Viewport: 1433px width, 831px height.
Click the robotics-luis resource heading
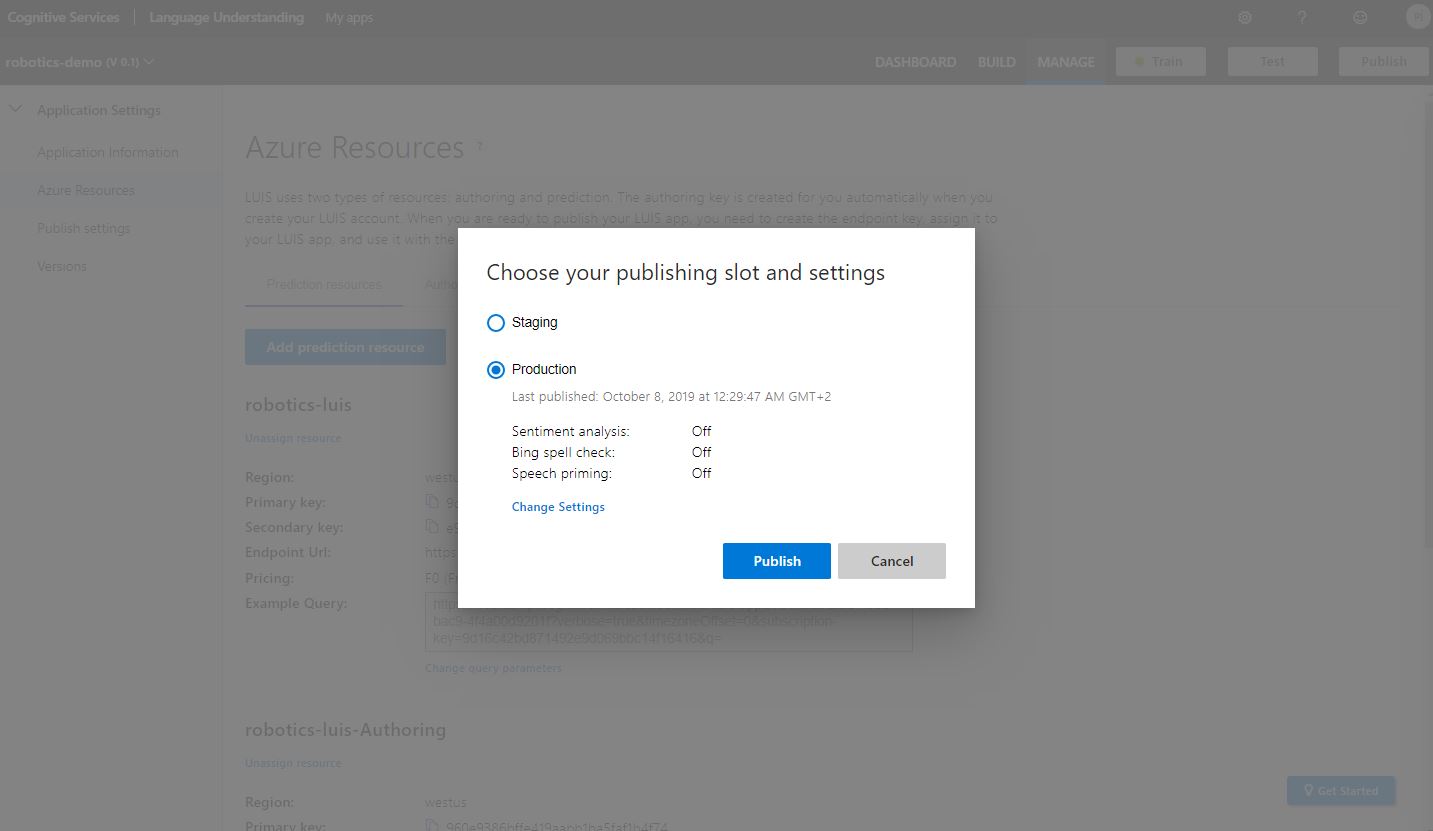coord(298,405)
